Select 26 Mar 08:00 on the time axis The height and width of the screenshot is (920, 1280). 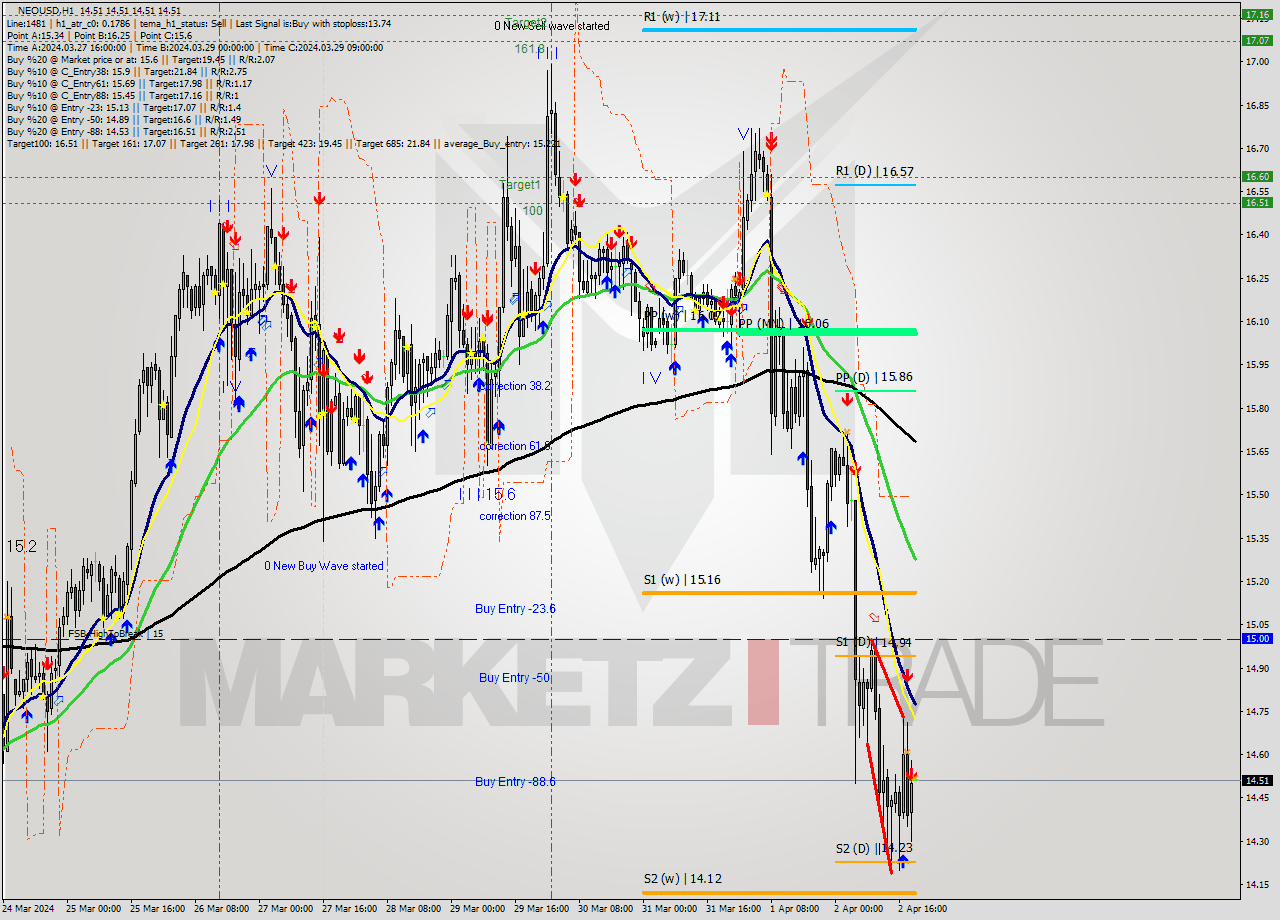coord(221,909)
